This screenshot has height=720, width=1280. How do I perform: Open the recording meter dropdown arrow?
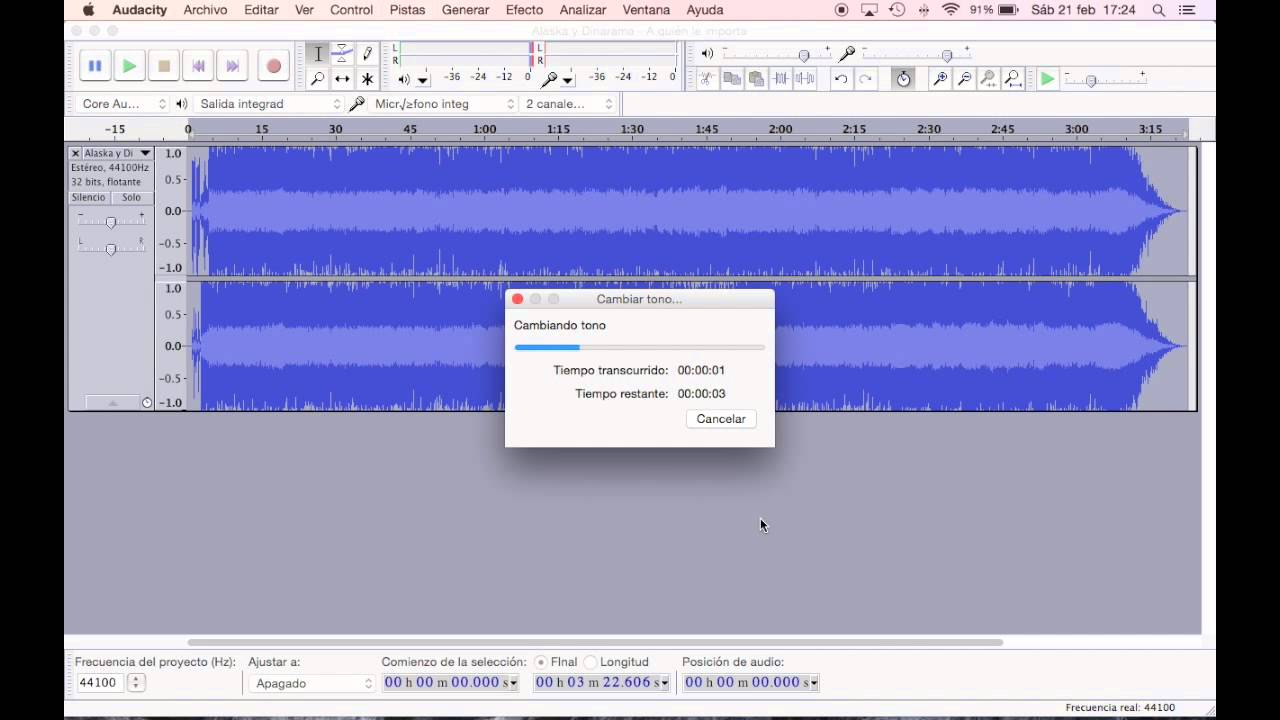[x=568, y=79]
